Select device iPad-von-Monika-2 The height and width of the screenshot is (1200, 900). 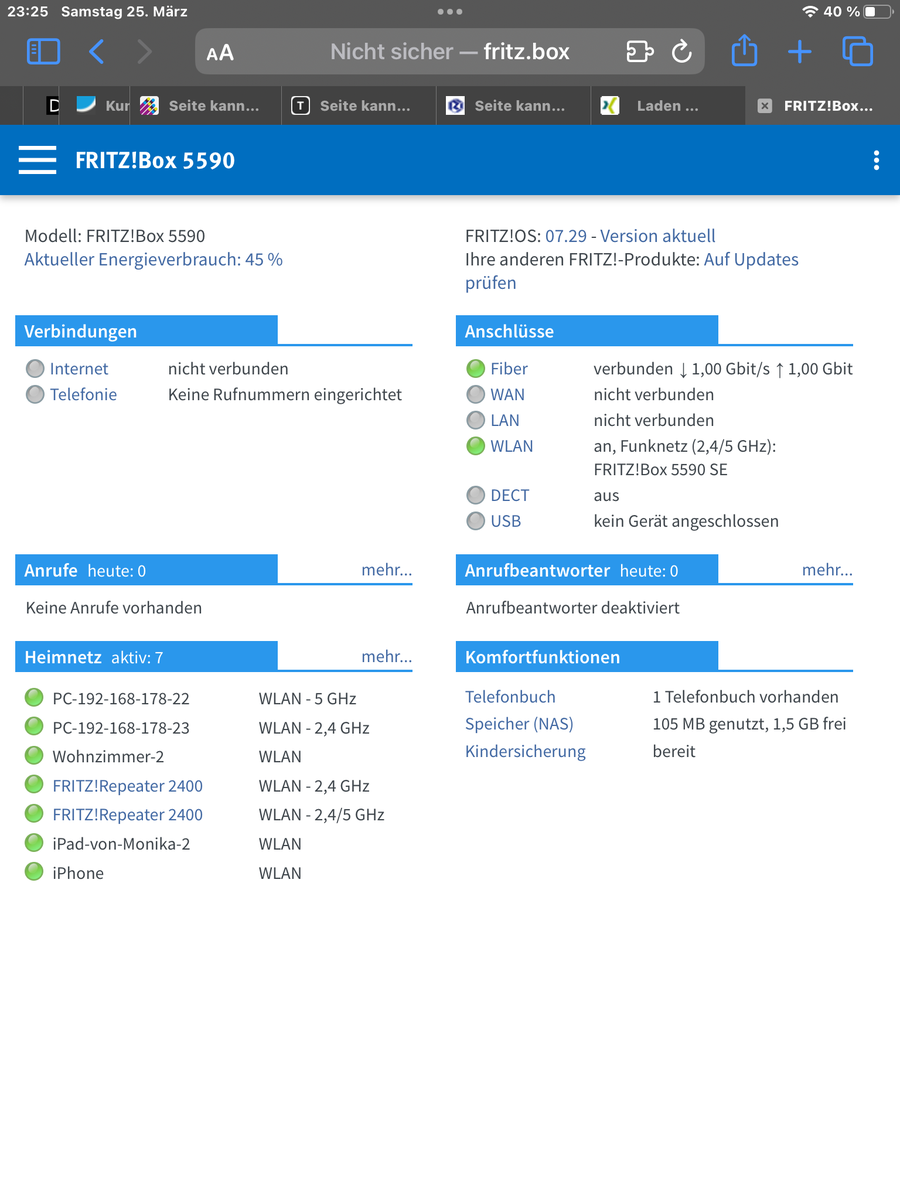[121, 844]
